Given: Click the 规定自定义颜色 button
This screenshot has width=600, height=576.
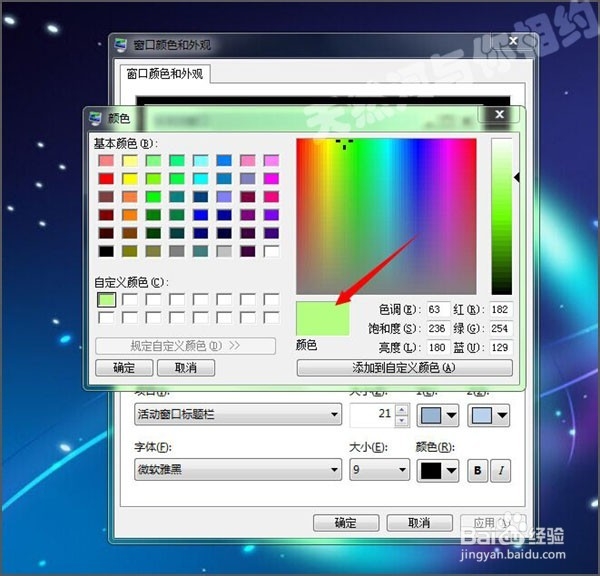Looking at the screenshot, I should tap(185, 346).
